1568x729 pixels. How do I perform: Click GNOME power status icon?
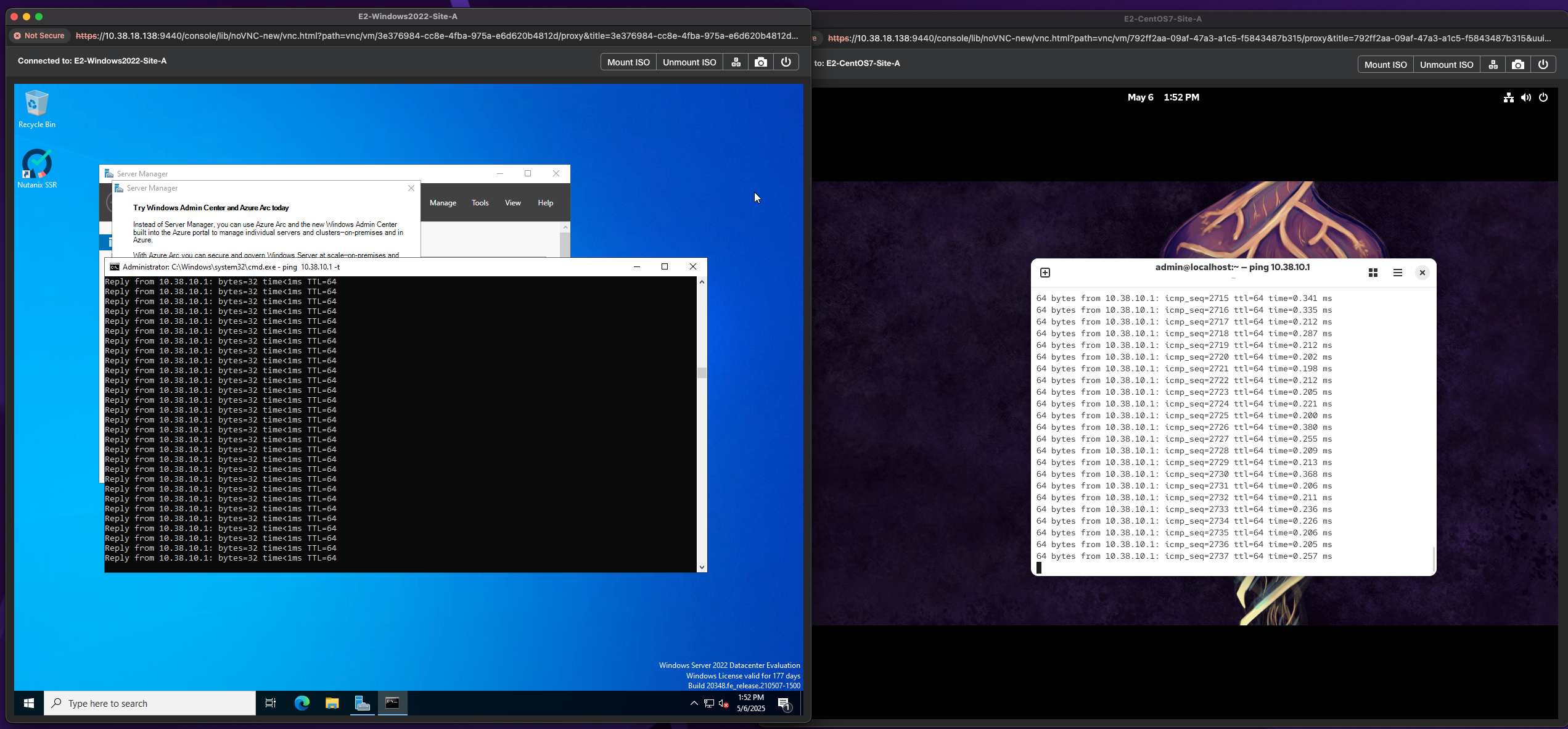pyautogui.click(x=1543, y=97)
